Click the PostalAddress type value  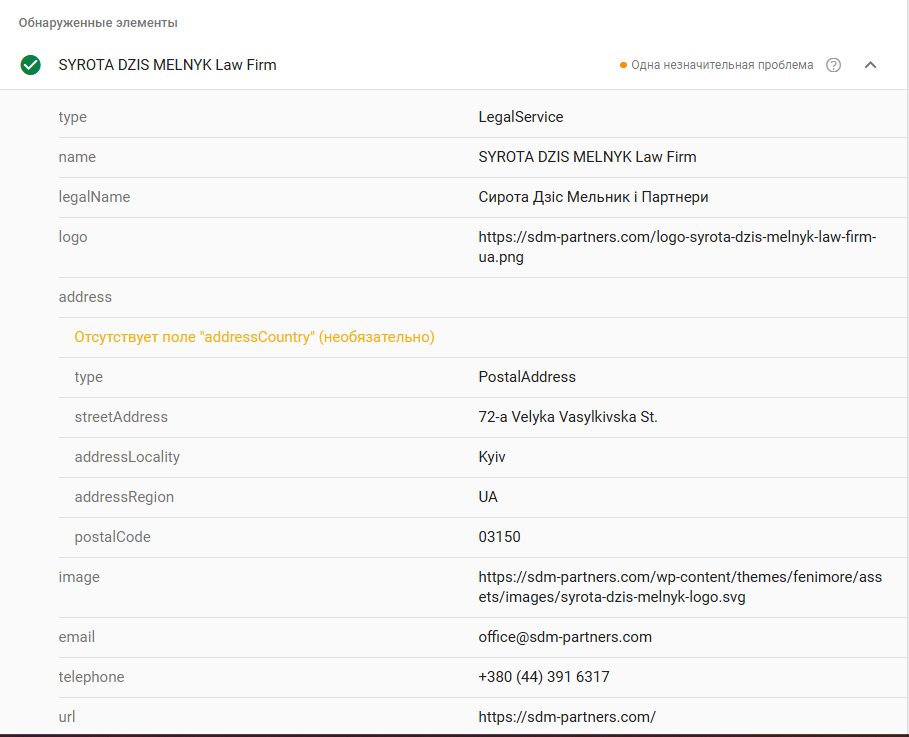click(x=527, y=377)
